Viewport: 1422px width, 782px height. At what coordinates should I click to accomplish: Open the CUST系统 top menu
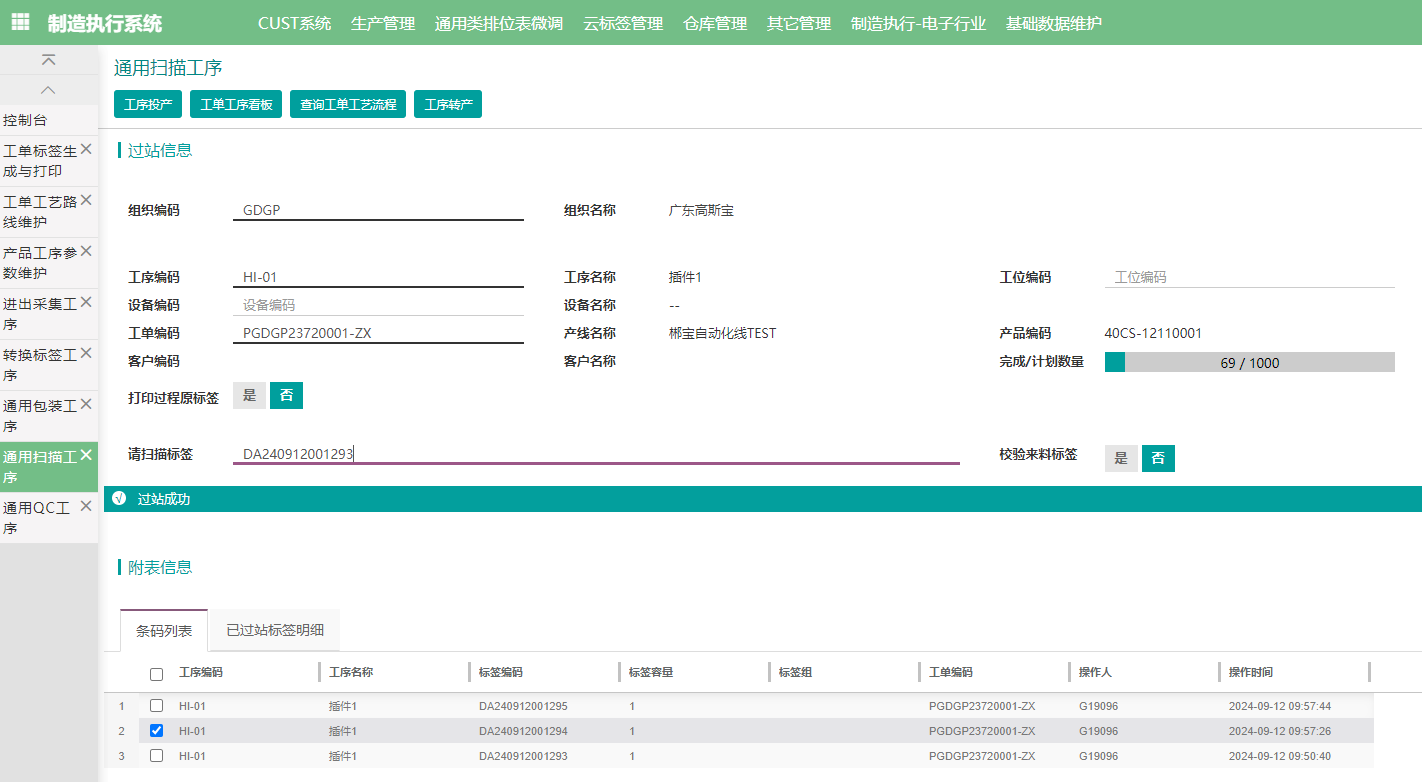click(294, 23)
